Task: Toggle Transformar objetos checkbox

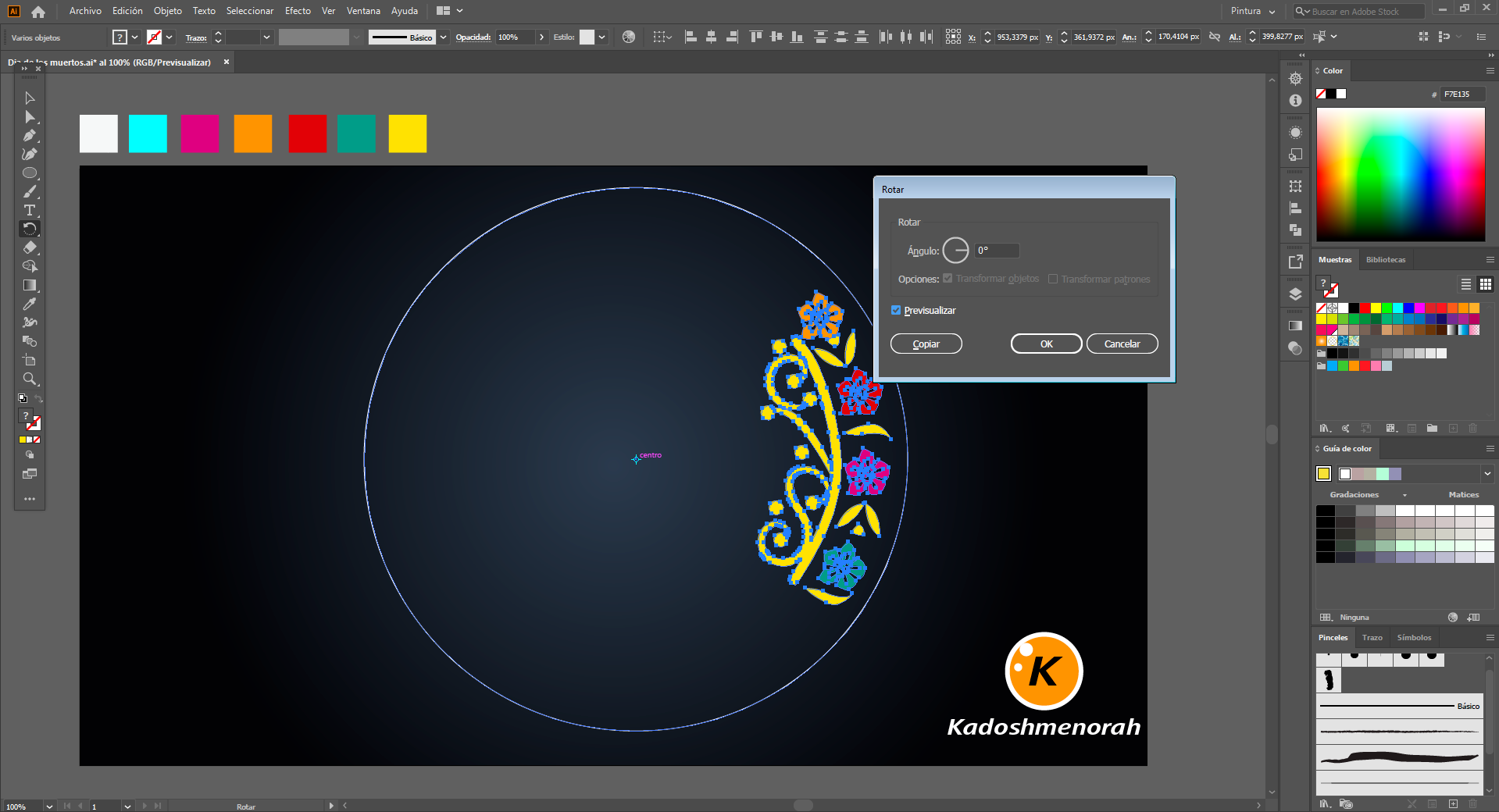Action: click(948, 279)
